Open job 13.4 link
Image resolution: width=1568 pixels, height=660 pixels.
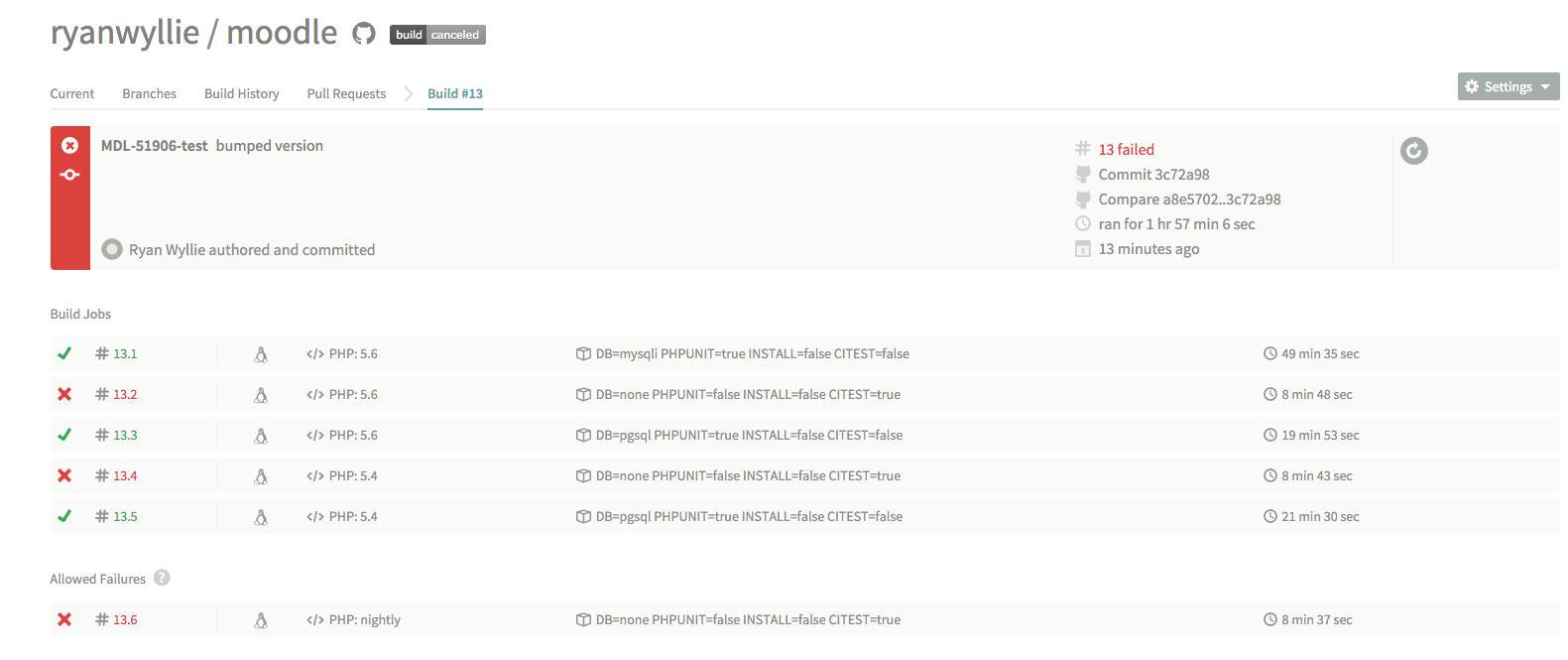[x=125, y=475]
